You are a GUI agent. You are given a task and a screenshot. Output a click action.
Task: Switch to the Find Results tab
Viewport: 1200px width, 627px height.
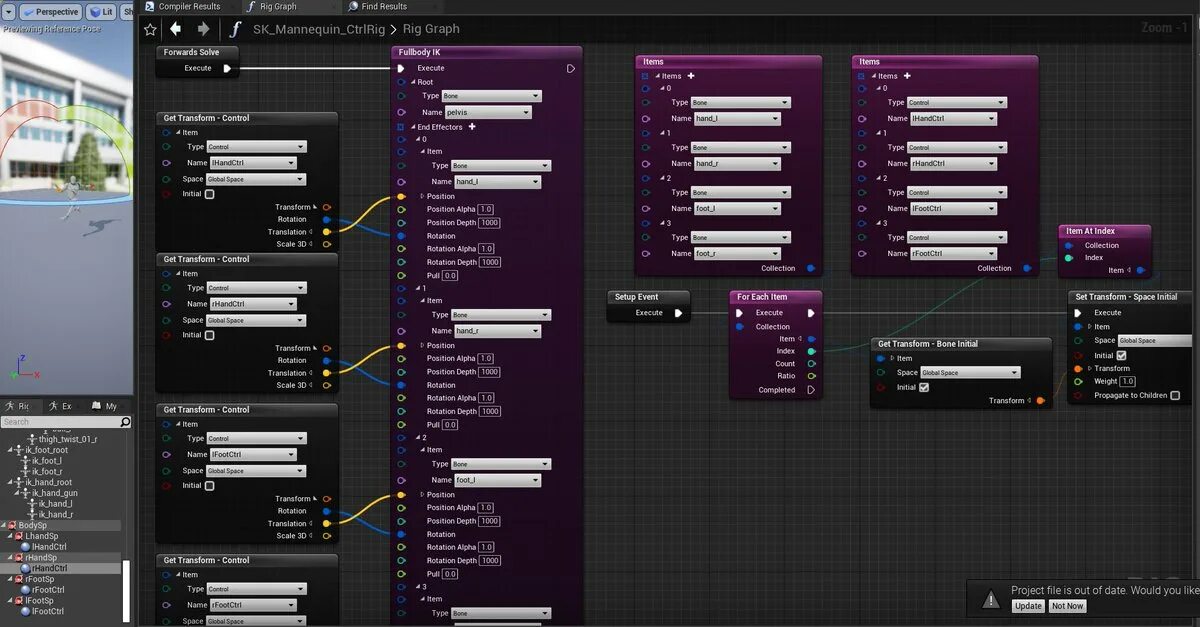377,6
